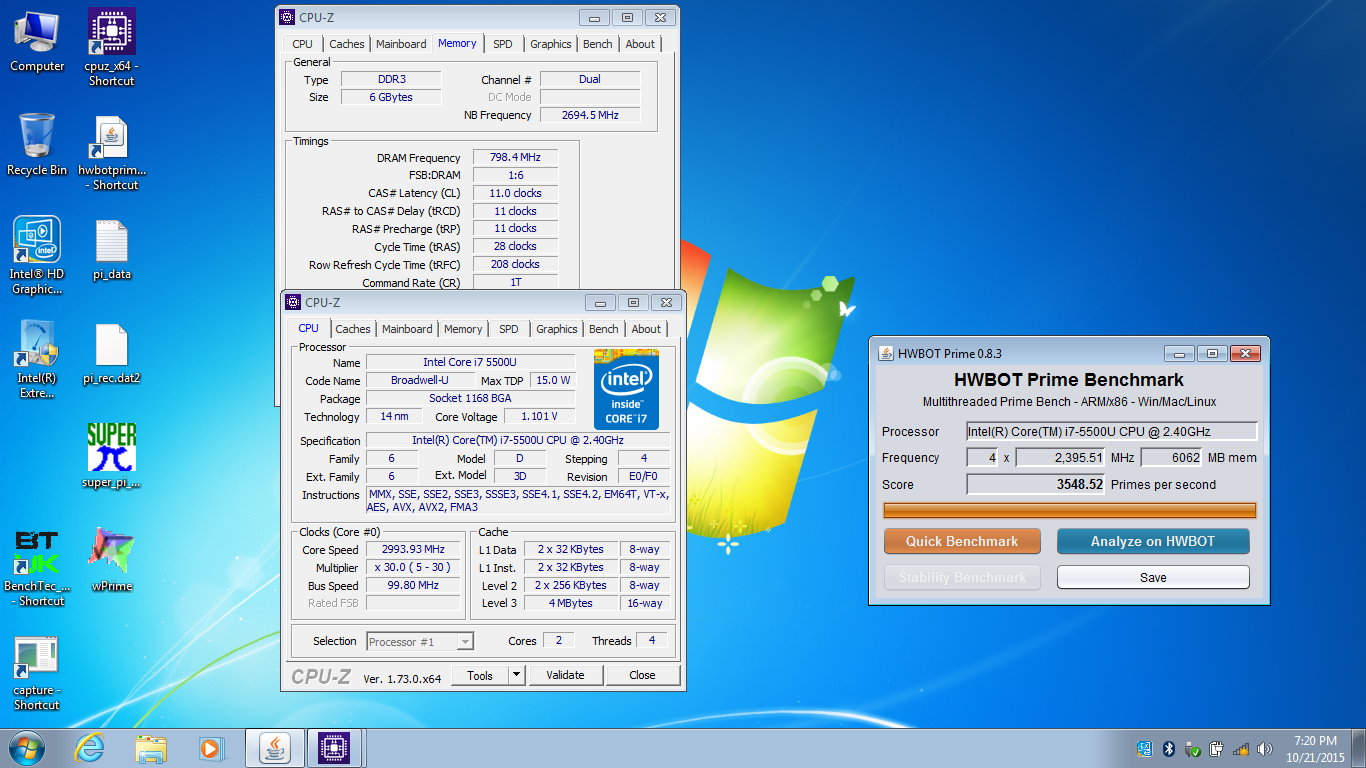
Task: Click NB Frequency value 2694.5 MHz
Action: tap(590, 115)
